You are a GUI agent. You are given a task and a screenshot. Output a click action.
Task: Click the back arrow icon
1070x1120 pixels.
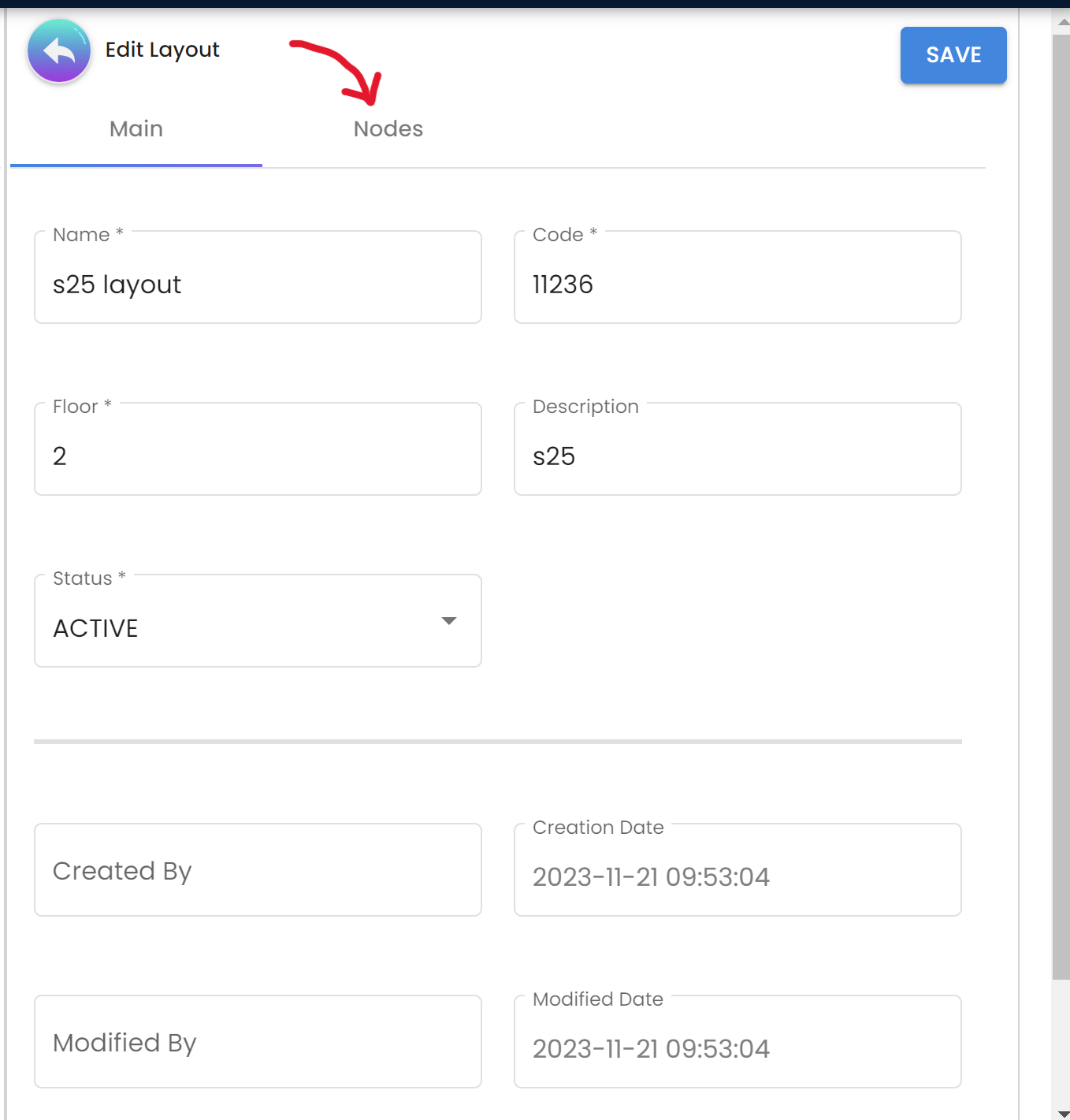coord(59,52)
